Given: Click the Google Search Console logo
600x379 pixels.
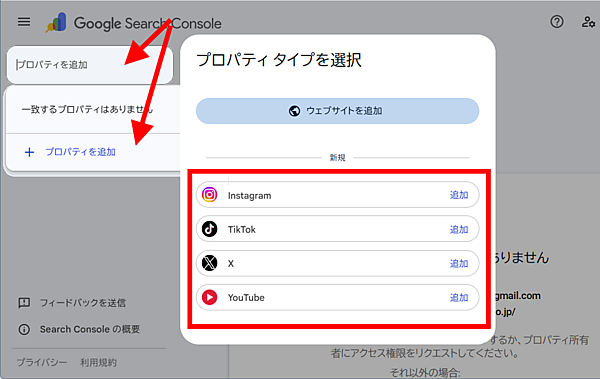Looking at the screenshot, I should [x=57, y=23].
